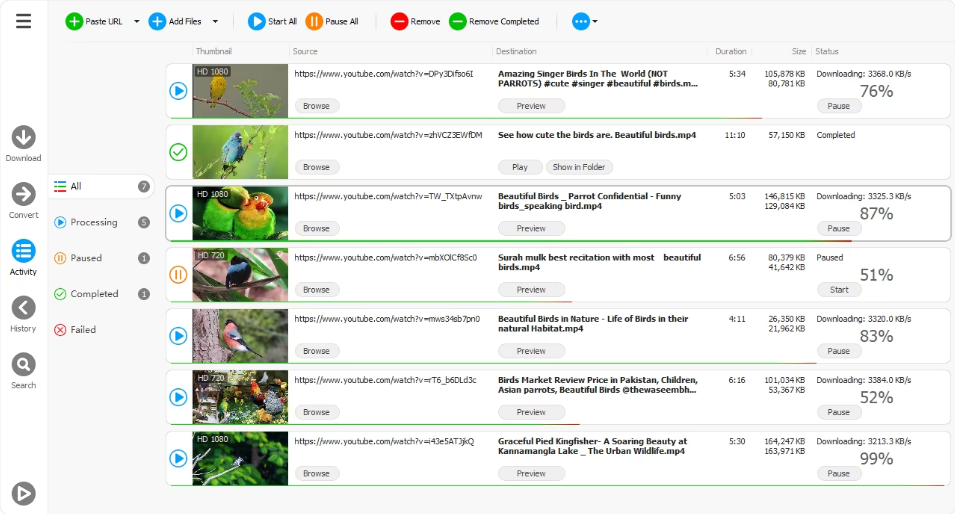Click the Paste URL green plus icon
Image resolution: width=955 pixels, height=514 pixels.
[74, 22]
